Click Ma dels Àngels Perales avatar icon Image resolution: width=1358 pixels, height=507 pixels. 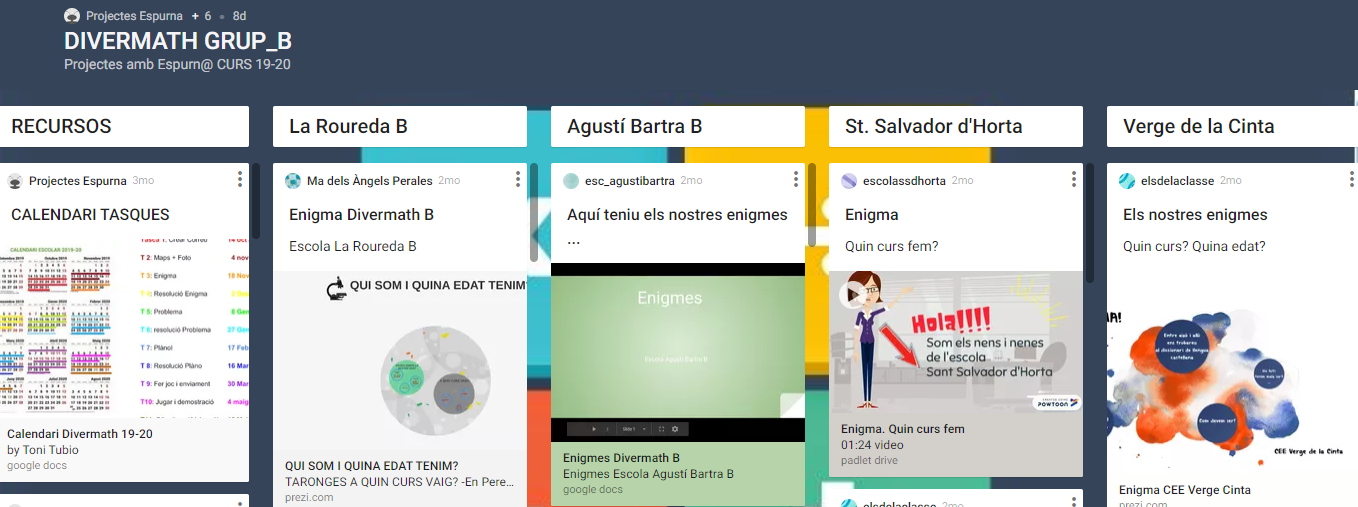[293, 181]
